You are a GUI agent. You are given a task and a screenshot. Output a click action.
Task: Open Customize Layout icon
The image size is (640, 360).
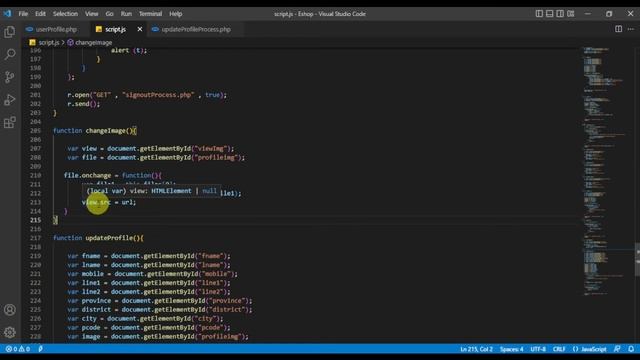tap(571, 13)
